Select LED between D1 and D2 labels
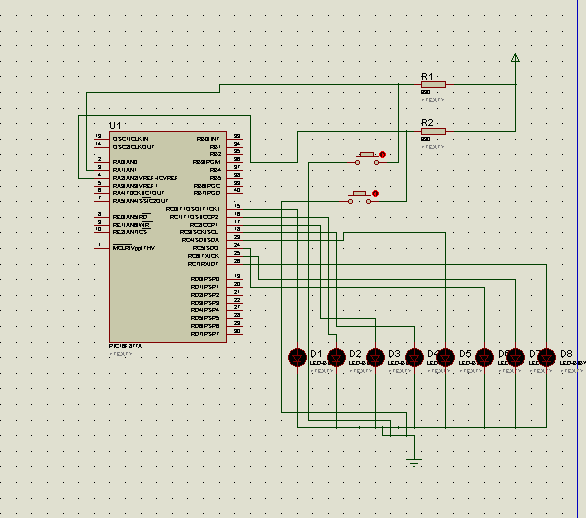586x518 pixels. (x=336, y=357)
